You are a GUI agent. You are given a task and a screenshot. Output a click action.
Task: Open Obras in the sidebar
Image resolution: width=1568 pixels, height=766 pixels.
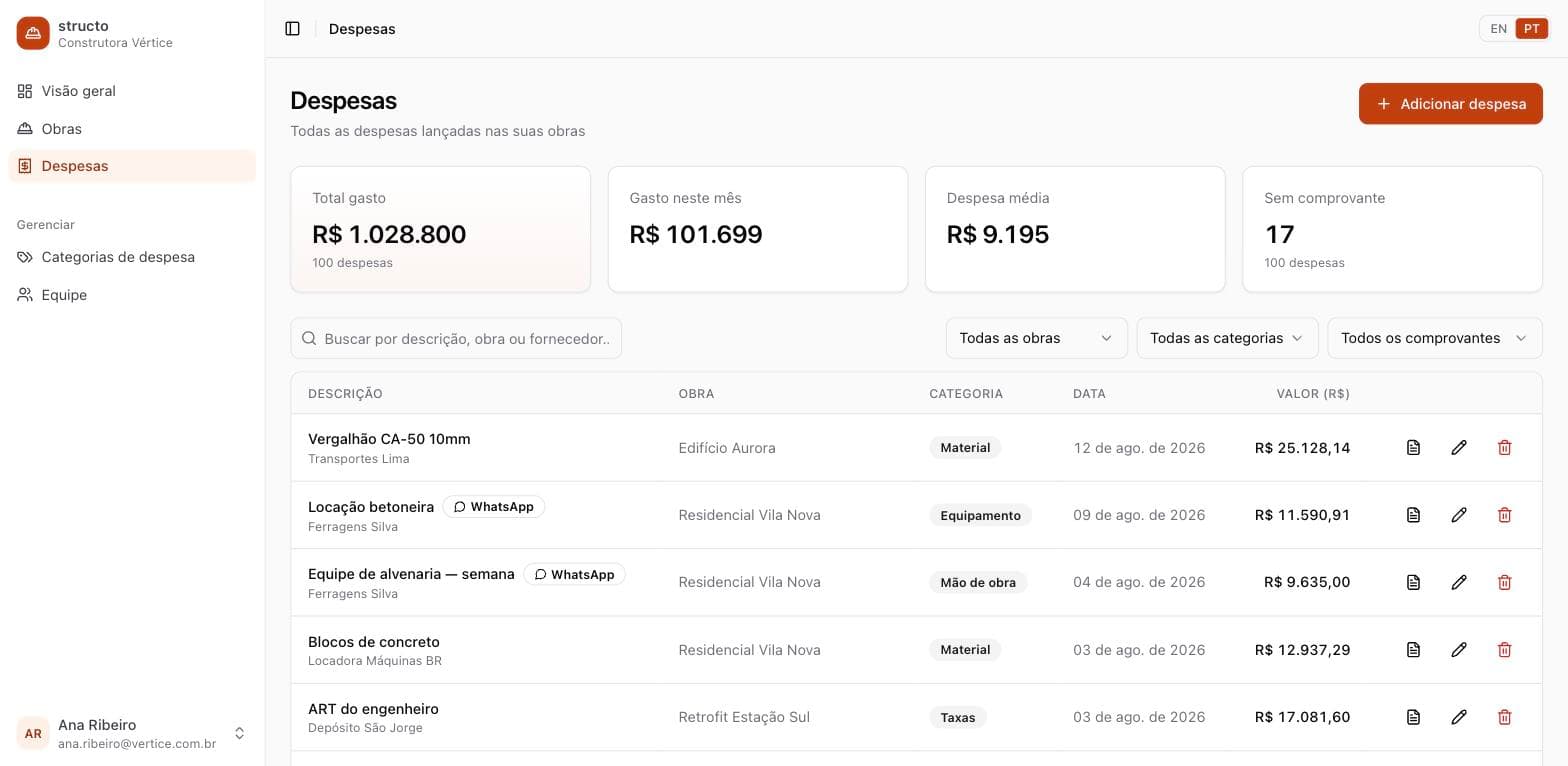point(132,129)
